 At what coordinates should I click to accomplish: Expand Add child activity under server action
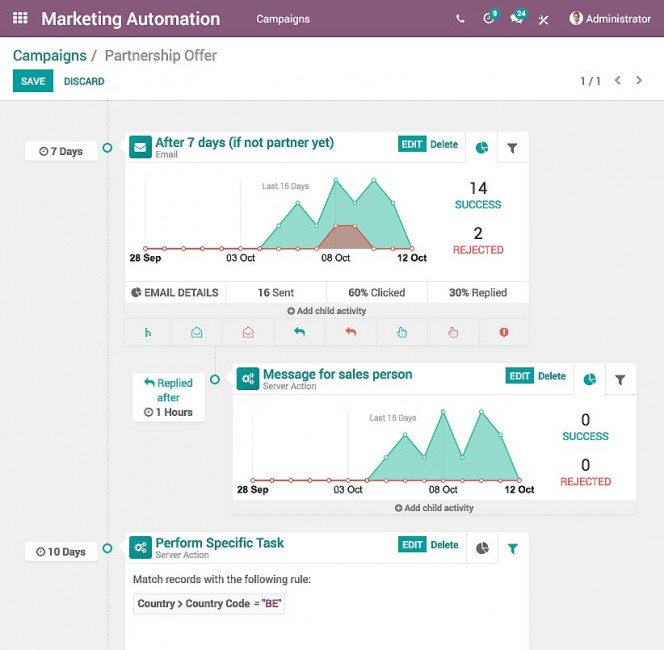pos(434,508)
